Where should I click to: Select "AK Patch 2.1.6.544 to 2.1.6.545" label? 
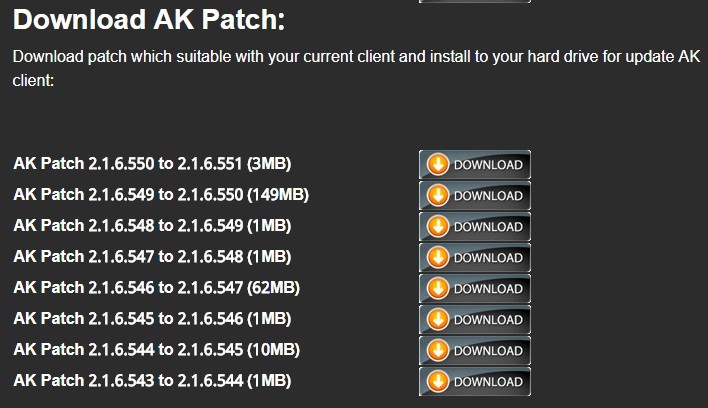tap(156, 350)
